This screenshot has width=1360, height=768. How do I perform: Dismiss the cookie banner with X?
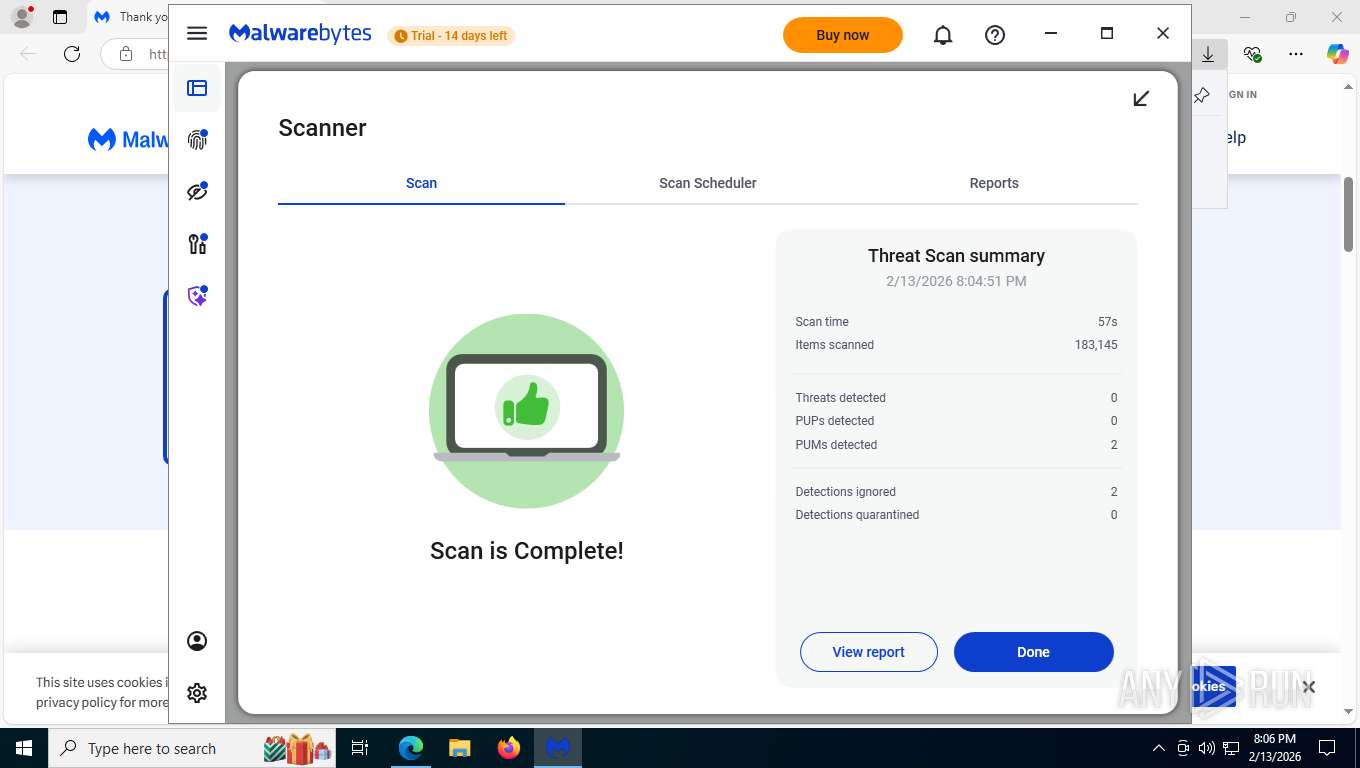[x=1309, y=687]
